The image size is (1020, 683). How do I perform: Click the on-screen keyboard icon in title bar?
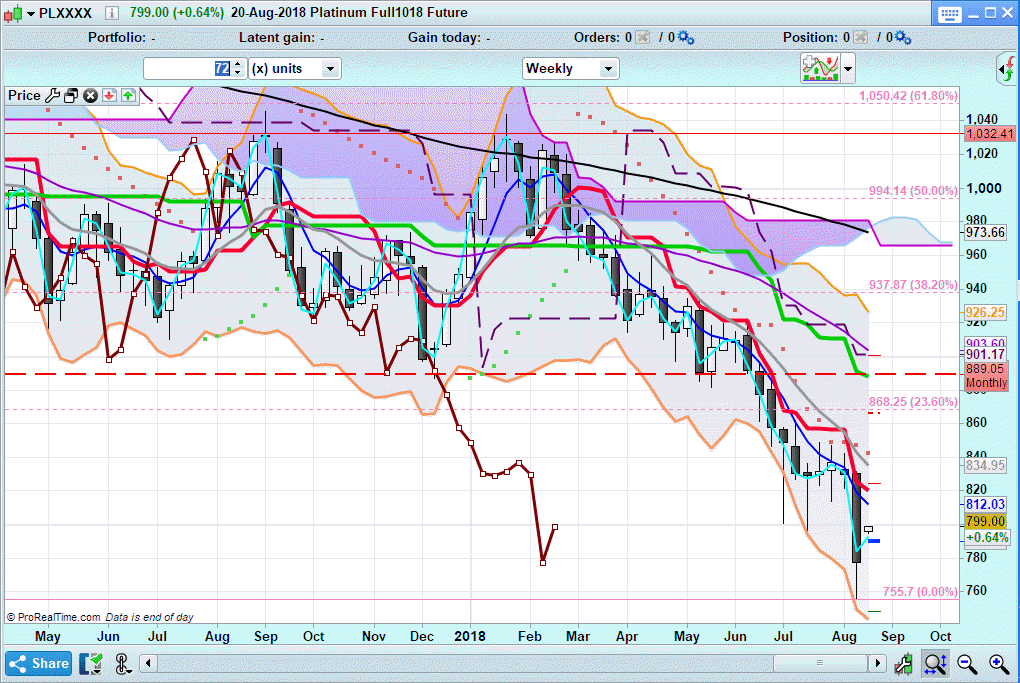click(950, 14)
